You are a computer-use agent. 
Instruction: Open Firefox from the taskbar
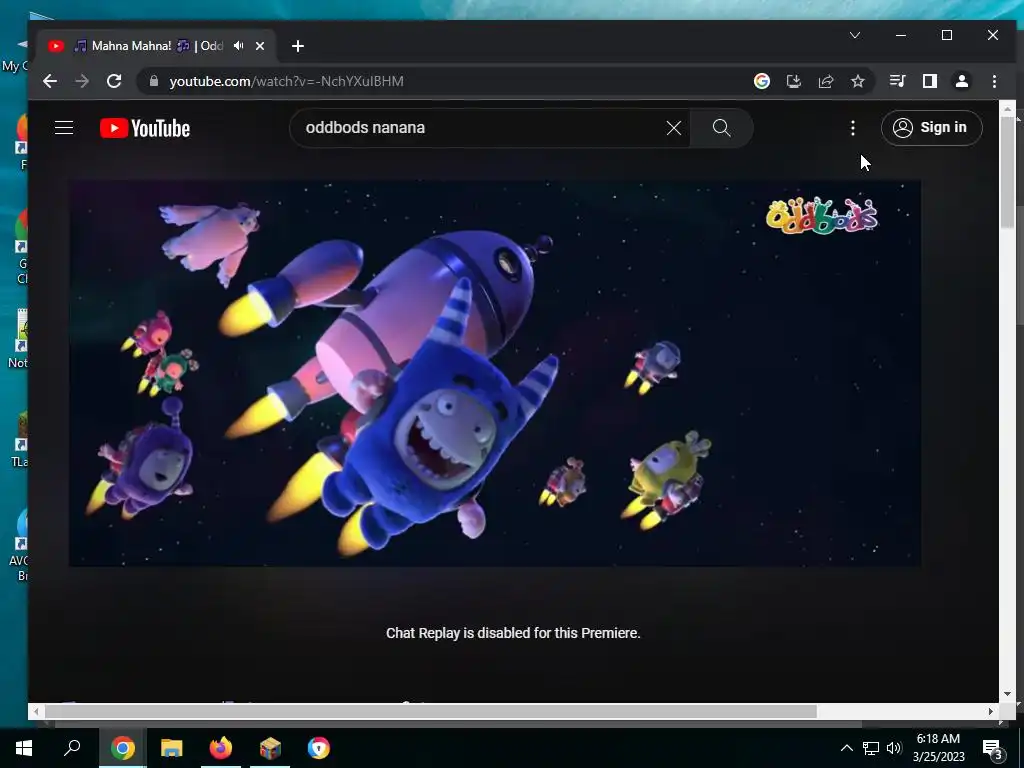pos(221,748)
